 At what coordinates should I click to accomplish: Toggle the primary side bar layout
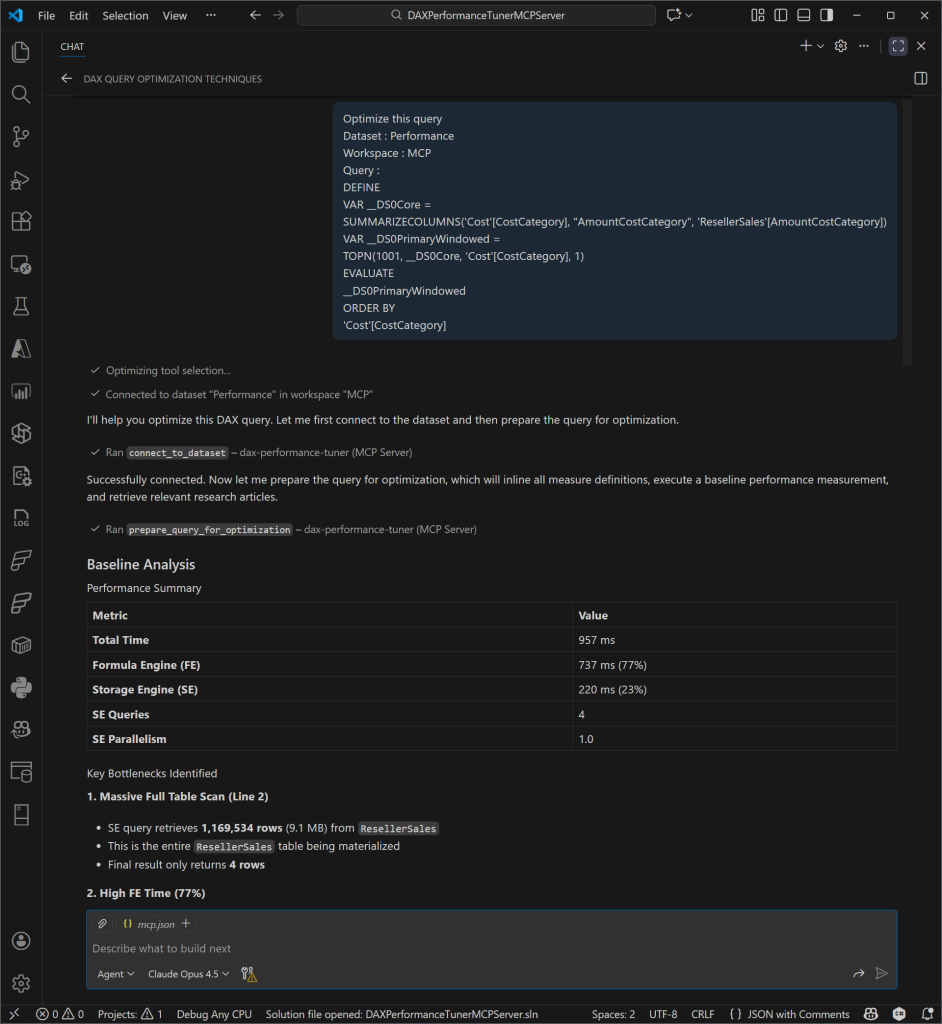tap(780, 16)
